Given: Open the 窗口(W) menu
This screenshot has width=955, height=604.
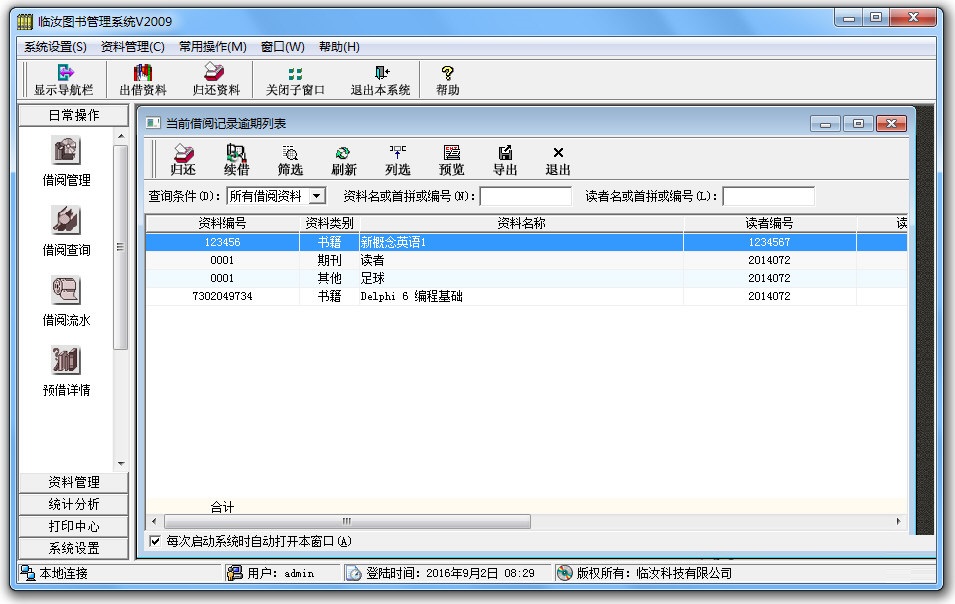Looking at the screenshot, I should coord(283,47).
